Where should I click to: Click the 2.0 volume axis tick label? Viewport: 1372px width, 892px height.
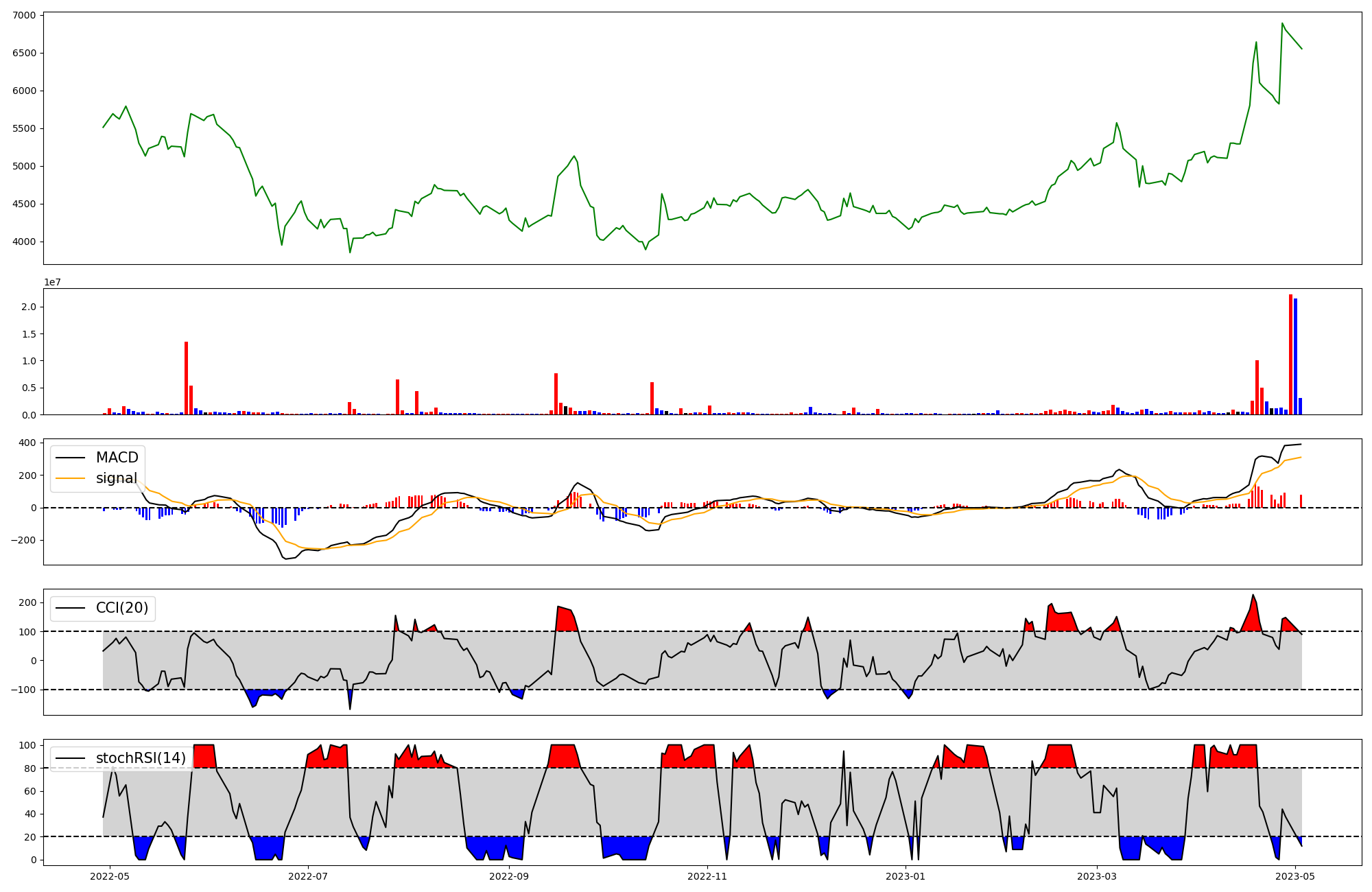pyautogui.click(x=28, y=307)
